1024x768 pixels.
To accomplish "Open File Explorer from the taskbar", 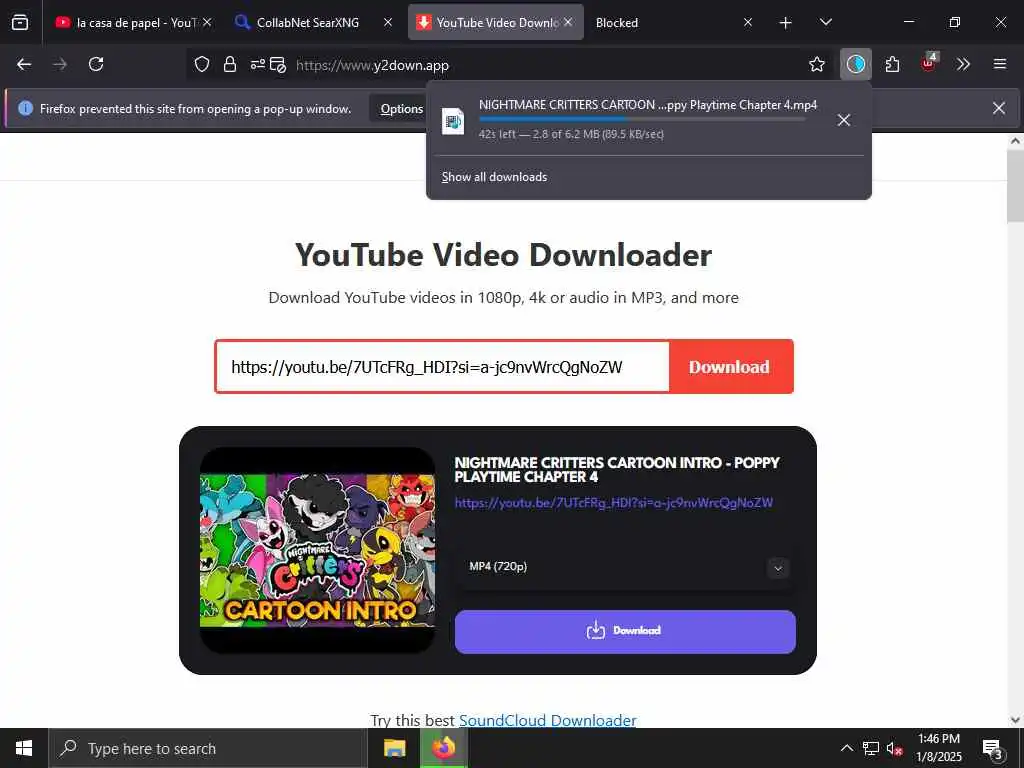I will pos(394,748).
